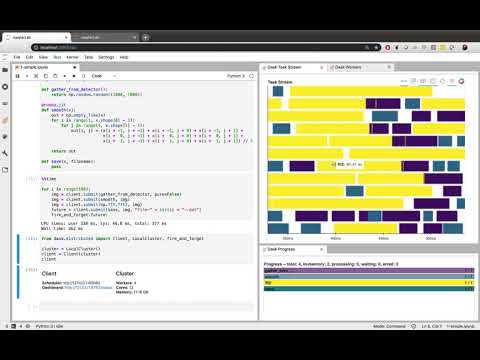This screenshot has height=360, width=480.
Task: Open the Bokeh logo link icon
Action: coord(462,81)
